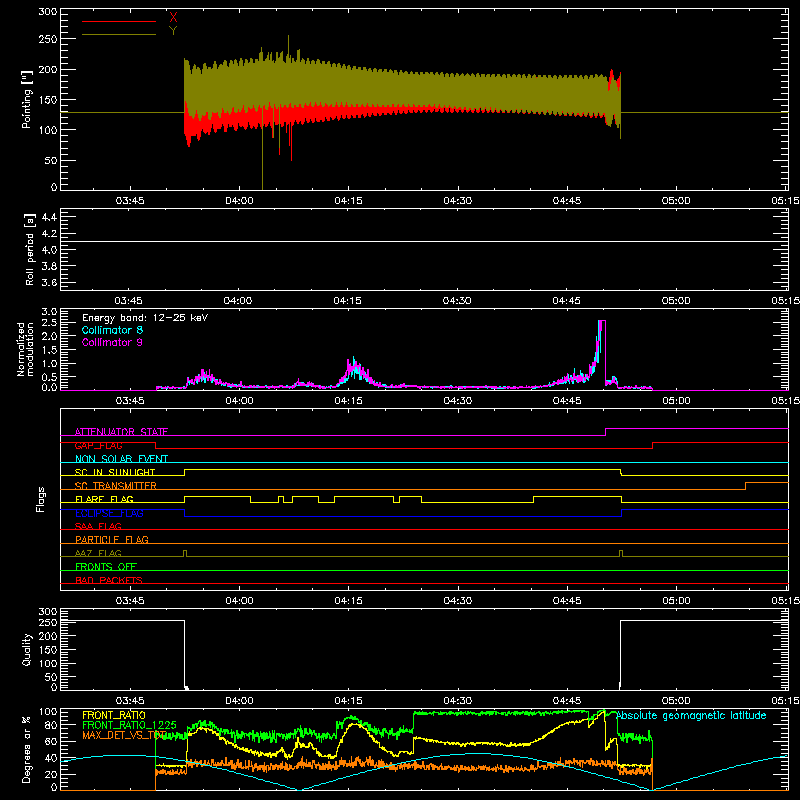The height and width of the screenshot is (800, 800).
Task: Click the PARTICLE_FLAG label
Action: click(112, 539)
